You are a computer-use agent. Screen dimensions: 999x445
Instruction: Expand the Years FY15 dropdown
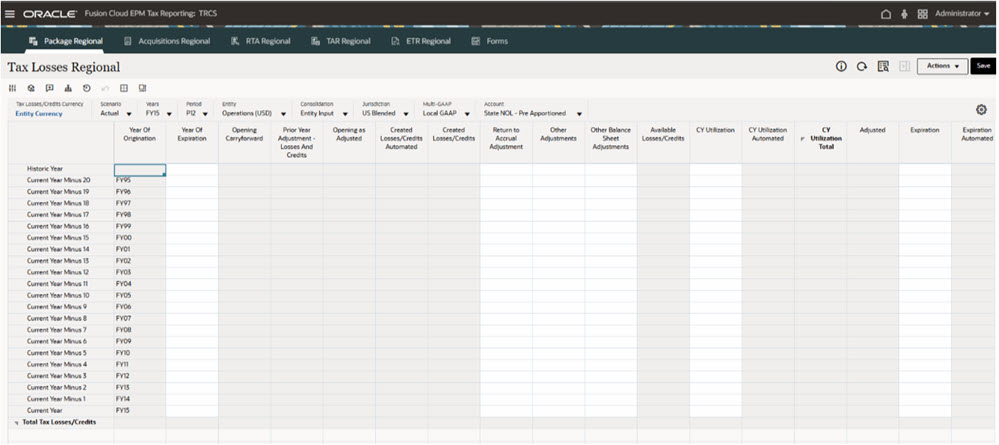(x=159, y=113)
